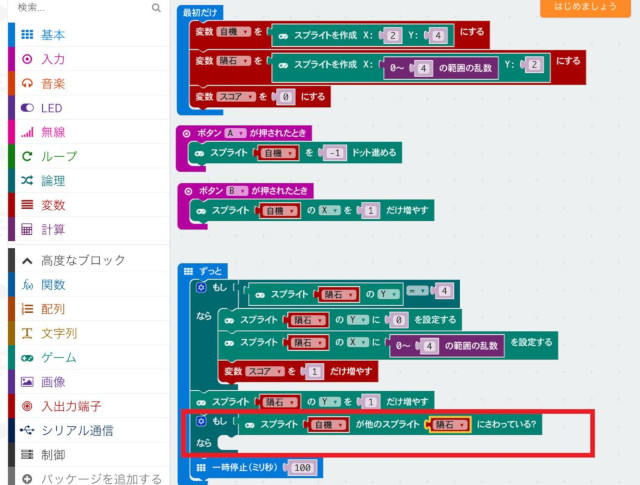Open the X property dropdown in button B block
The width and height of the screenshot is (640, 485).
[x=328, y=211]
